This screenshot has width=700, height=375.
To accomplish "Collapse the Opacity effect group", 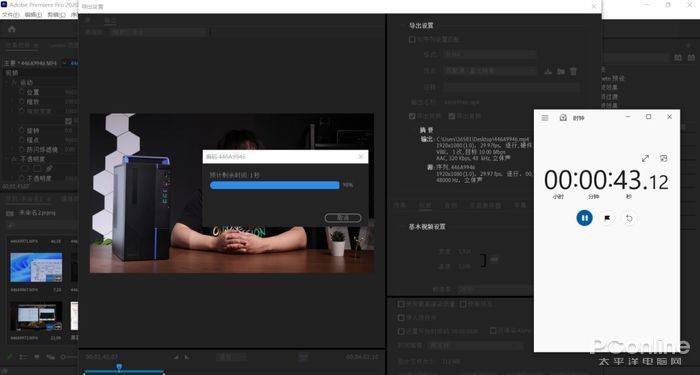I will [x=14, y=159].
